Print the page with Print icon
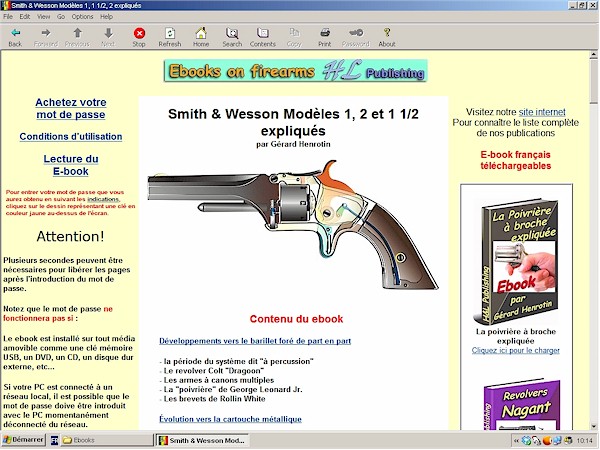This screenshot has height=450, width=600. coord(325,33)
